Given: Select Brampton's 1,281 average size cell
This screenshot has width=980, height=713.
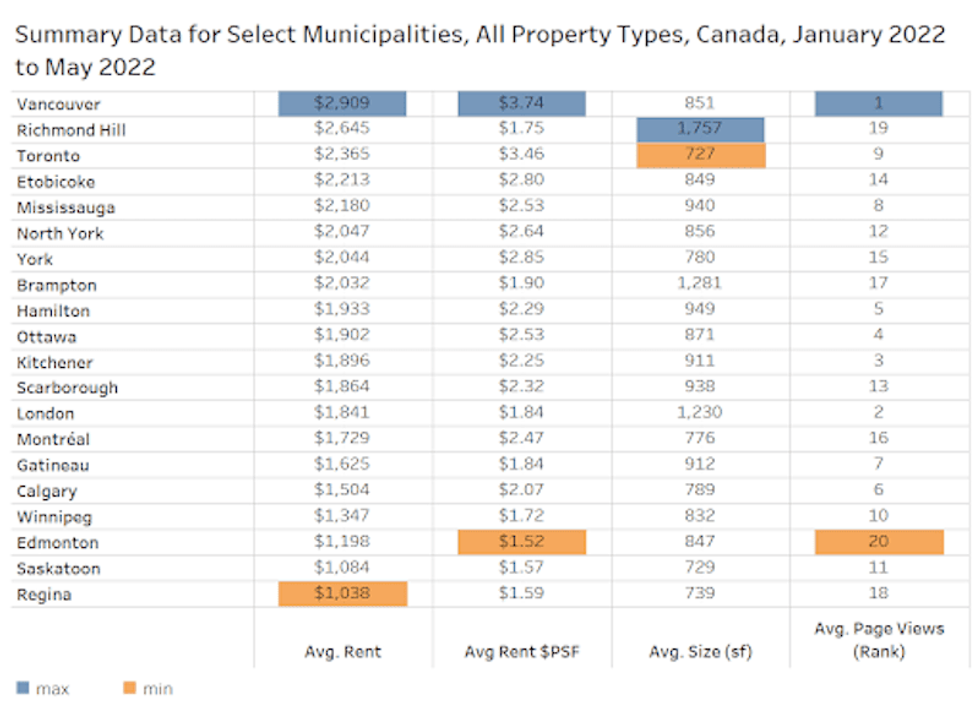Looking at the screenshot, I should (x=699, y=284).
